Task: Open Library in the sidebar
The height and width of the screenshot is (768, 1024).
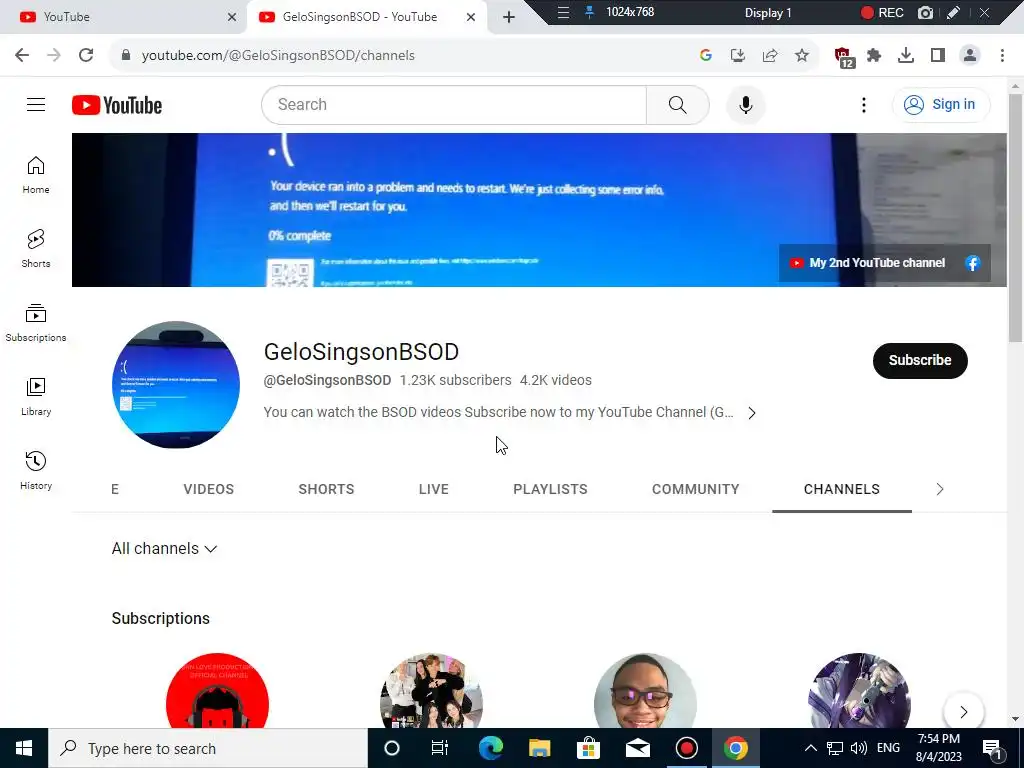Action: [x=36, y=396]
